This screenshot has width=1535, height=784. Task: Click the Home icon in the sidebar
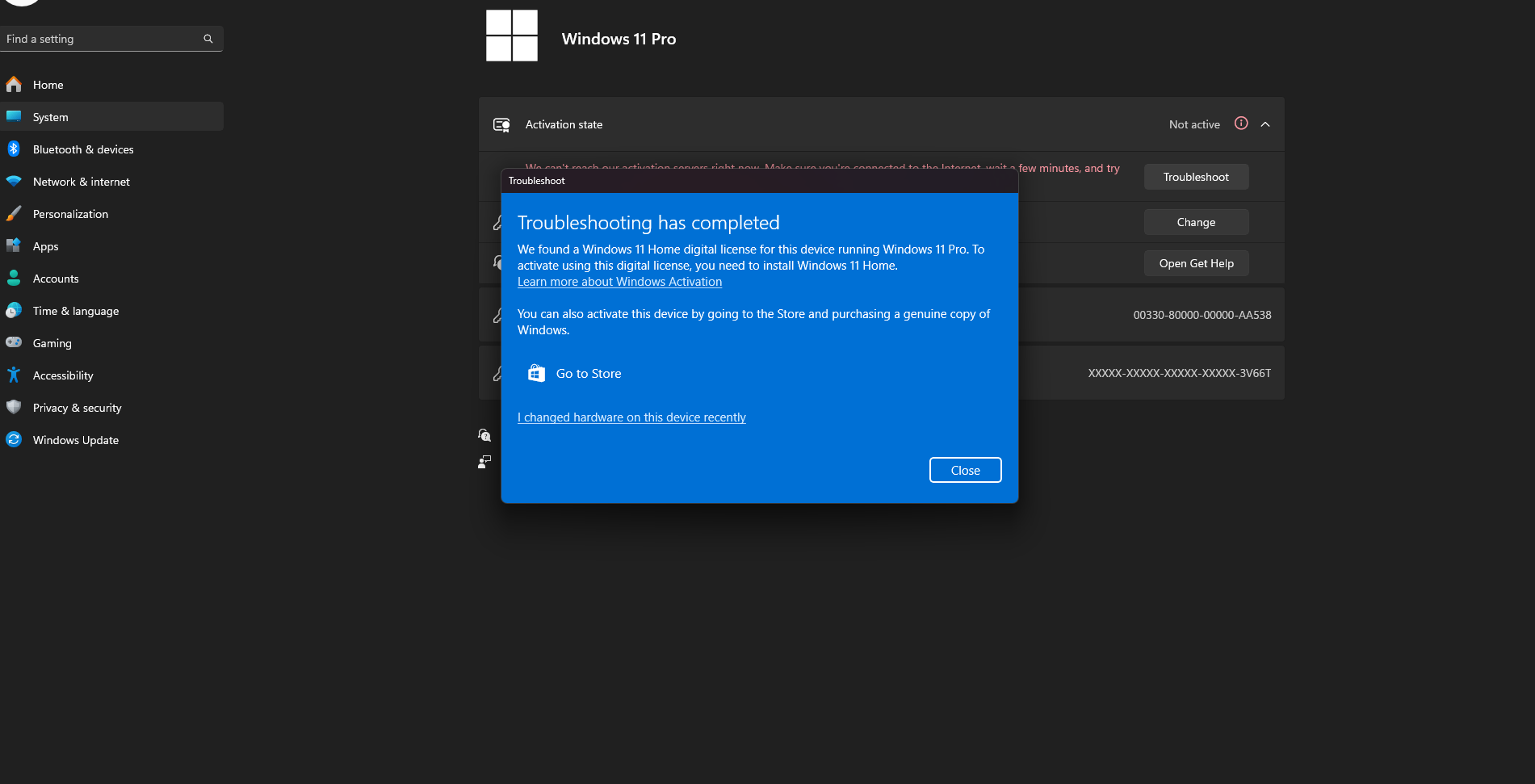[14, 85]
